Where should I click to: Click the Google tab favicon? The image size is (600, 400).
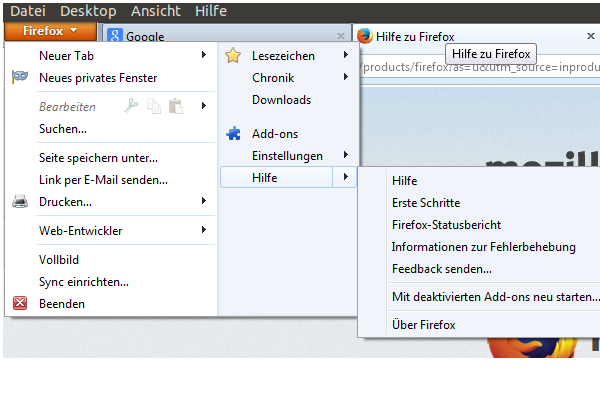115,35
